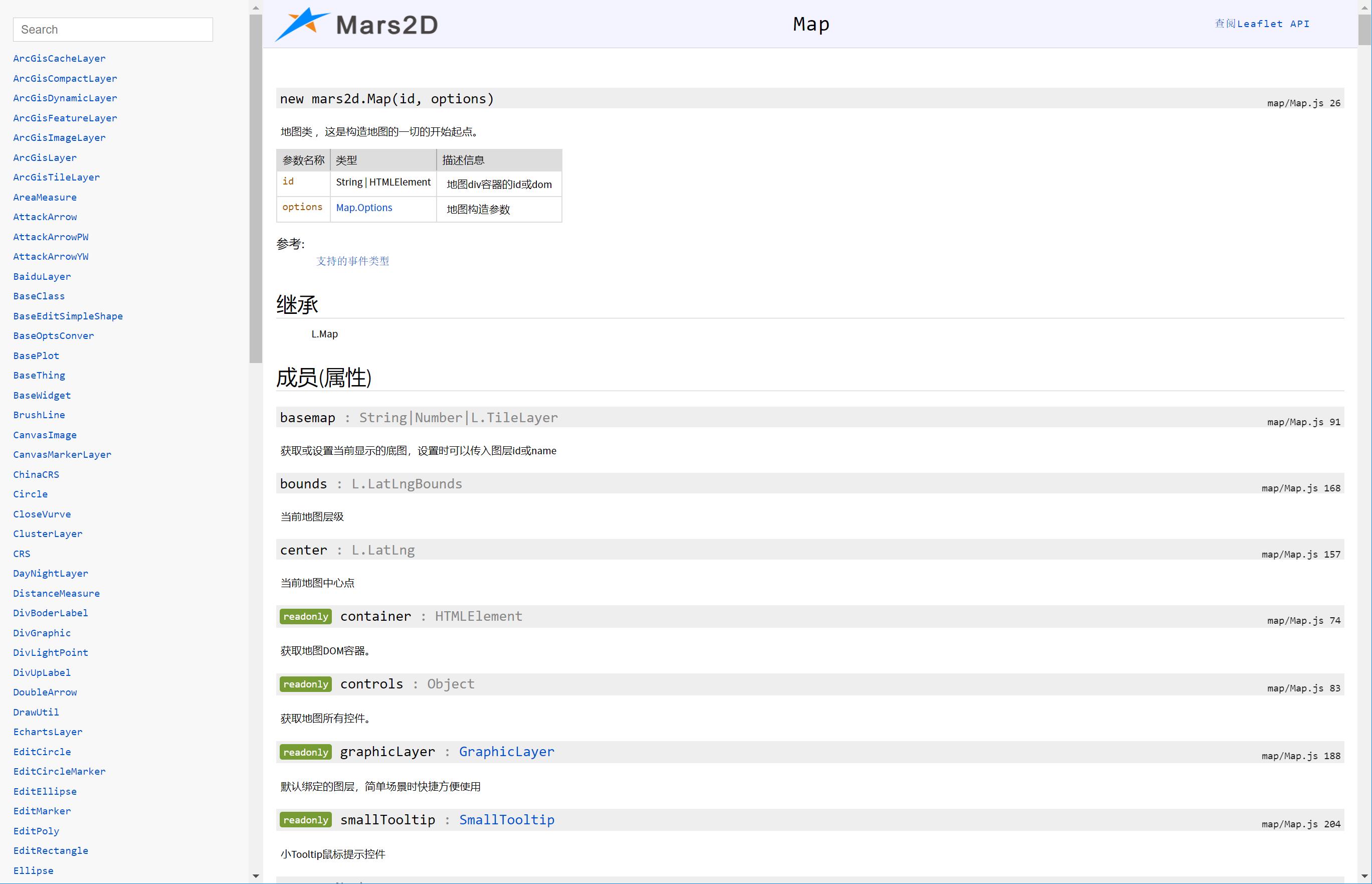This screenshot has width=1372, height=884.
Task: Click the Mars2D logo
Action: [356, 24]
